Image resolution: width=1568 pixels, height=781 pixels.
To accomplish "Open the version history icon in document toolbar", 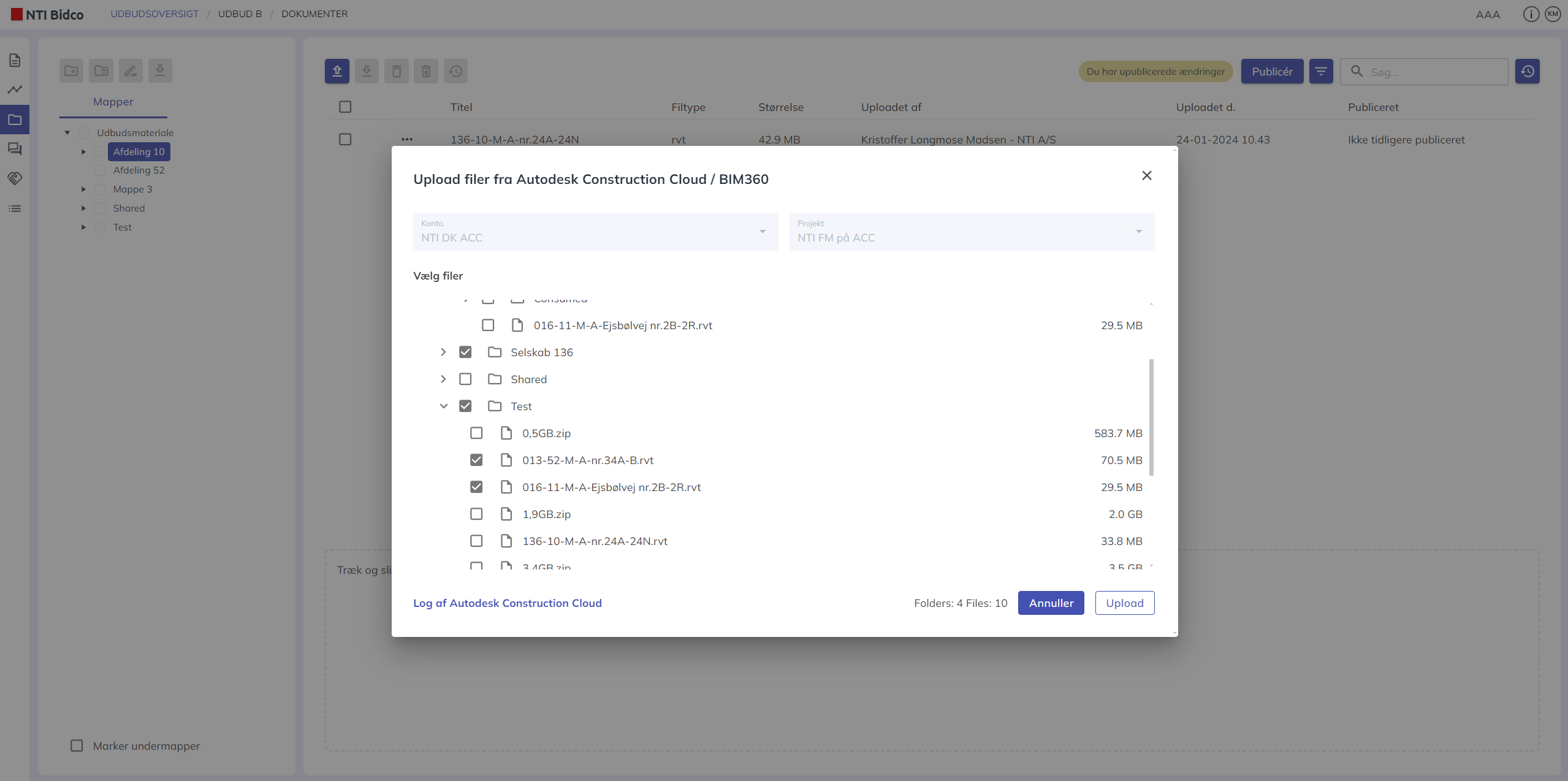I will point(455,71).
